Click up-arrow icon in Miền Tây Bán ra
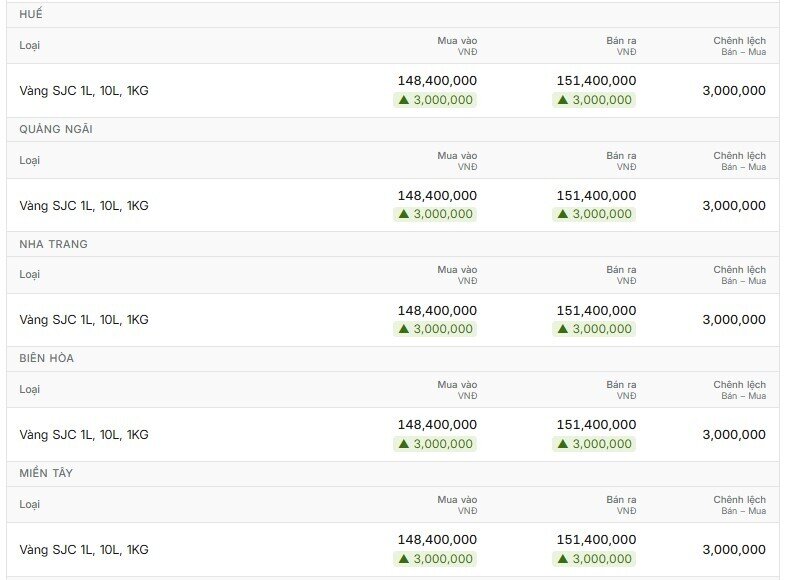This screenshot has height=580, width=785. 563,558
